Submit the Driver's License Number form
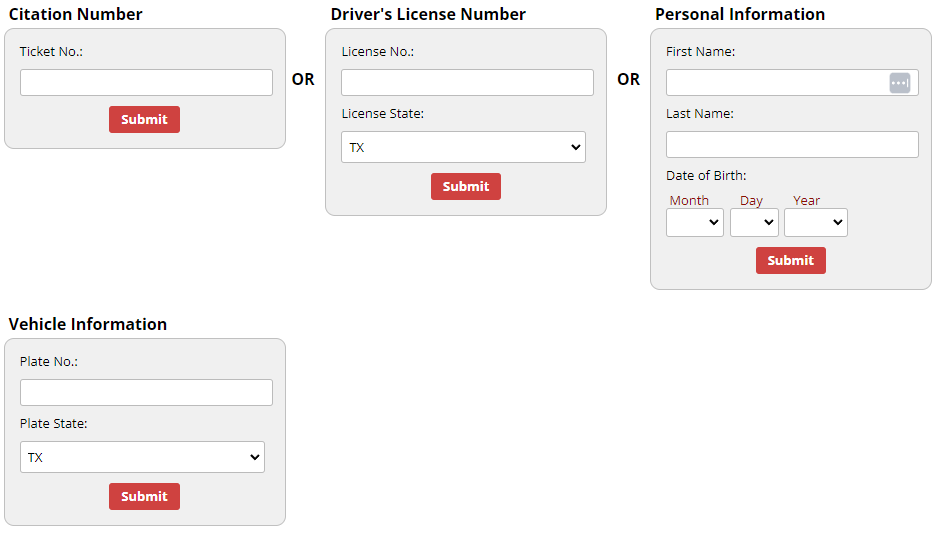The height and width of the screenshot is (542, 935). [x=466, y=186]
